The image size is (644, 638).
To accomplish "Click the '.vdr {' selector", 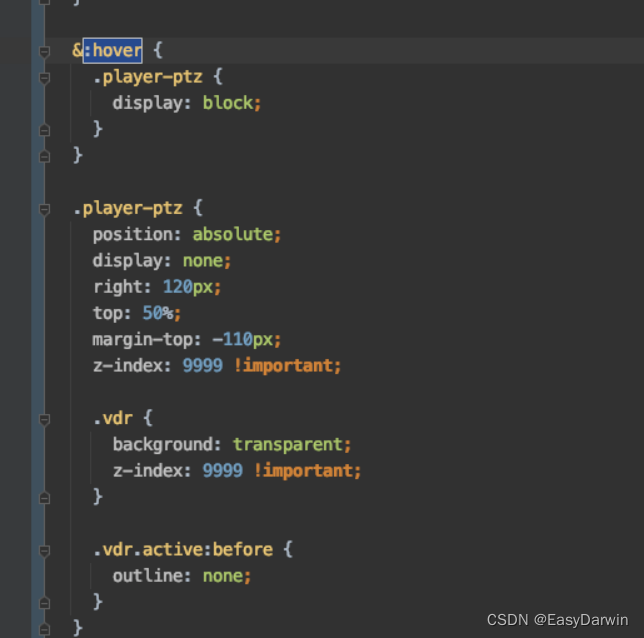I will coord(122,419).
